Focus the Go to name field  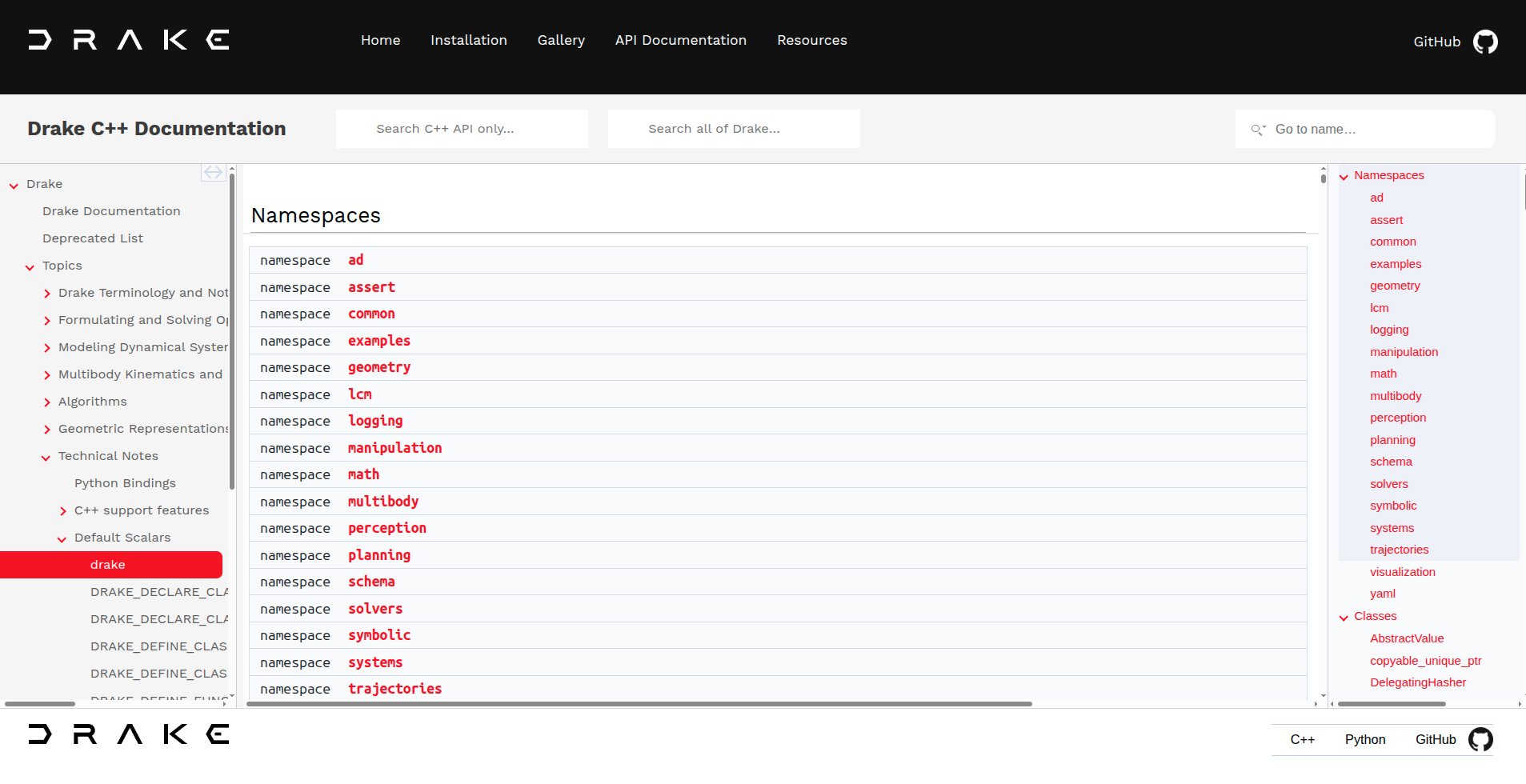pyautogui.click(x=1365, y=129)
